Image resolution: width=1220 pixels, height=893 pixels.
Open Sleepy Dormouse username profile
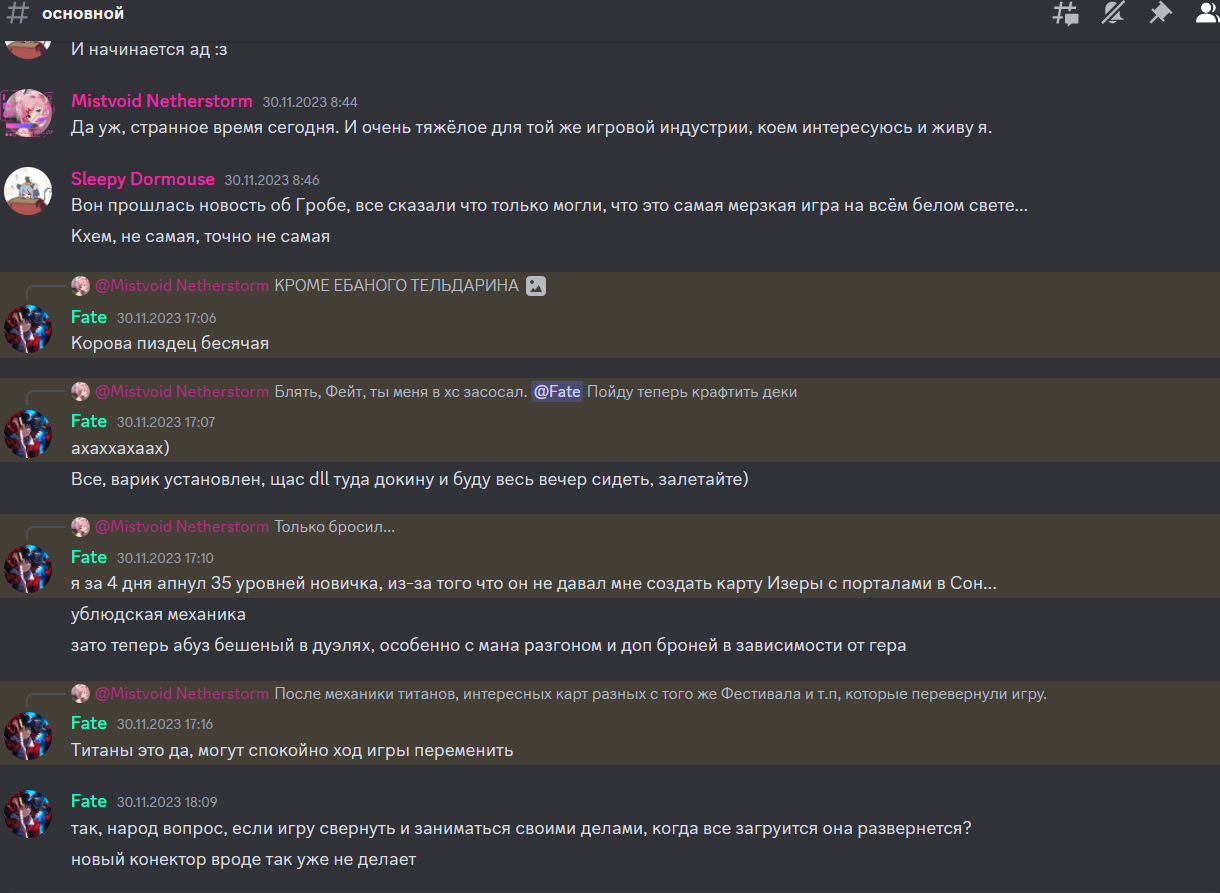pyautogui.click(x=143, y=179)
